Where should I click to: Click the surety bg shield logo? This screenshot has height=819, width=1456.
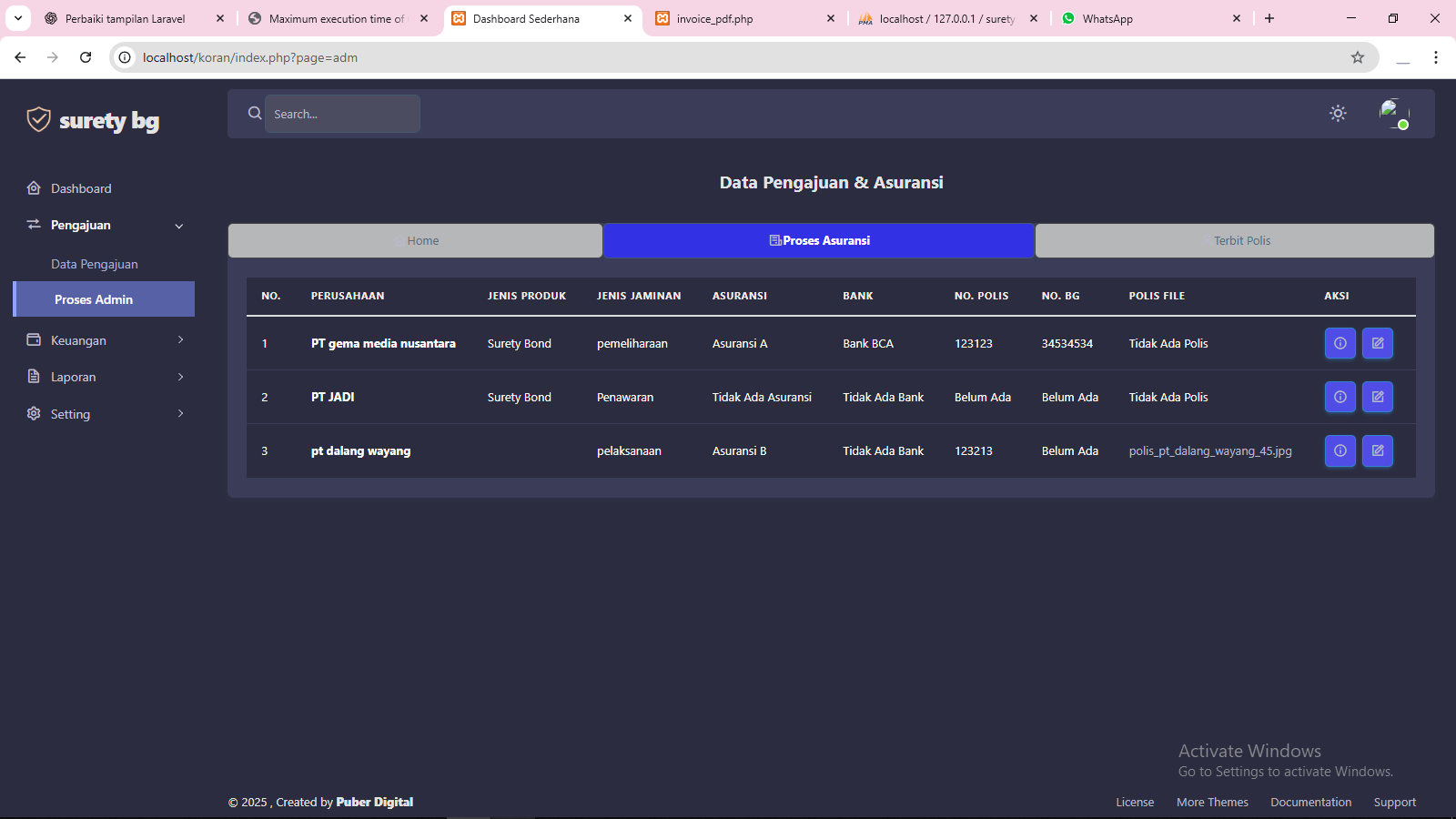click(x=38, y=118)
